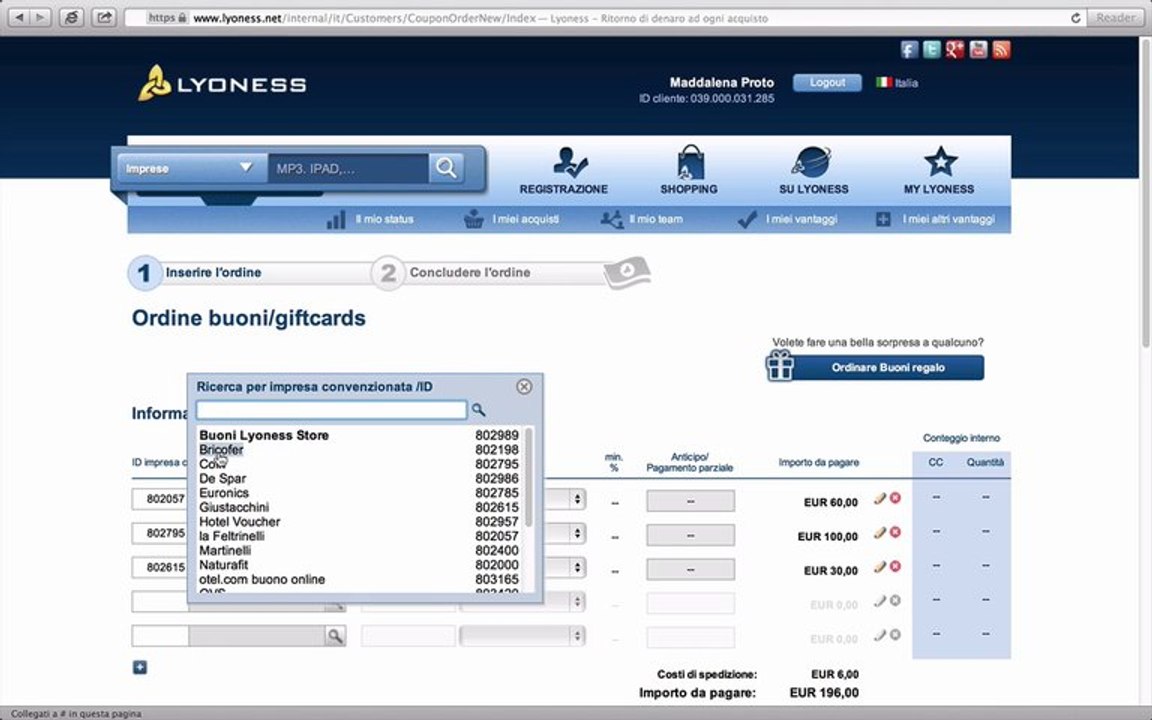This screenshot has width=1152, height=720.
Task: Select Naturafit in the list
Action: [x=223, y=565]
